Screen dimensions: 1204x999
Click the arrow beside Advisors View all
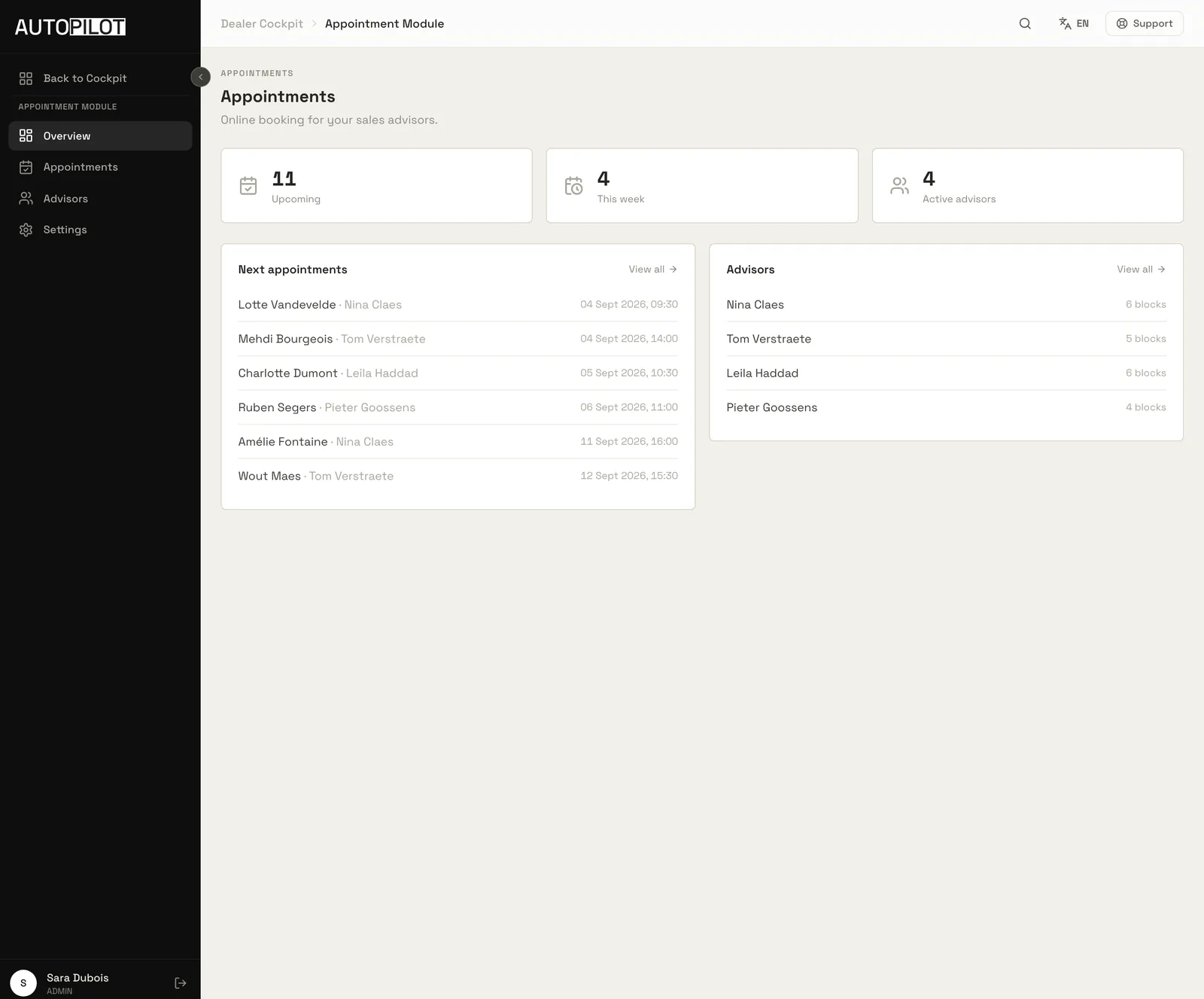[x=1161, y=270]
